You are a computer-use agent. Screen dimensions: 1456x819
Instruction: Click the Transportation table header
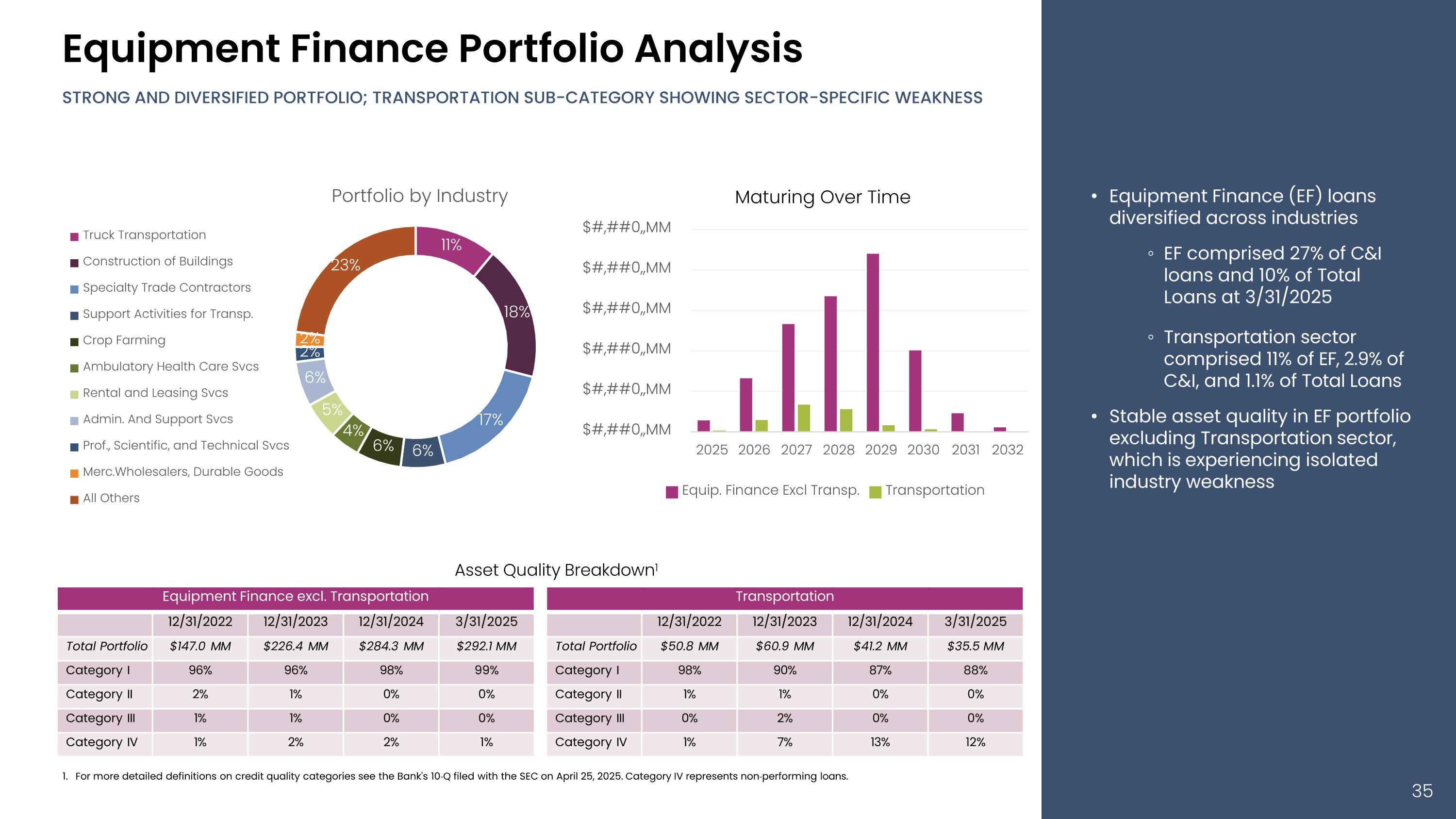(784, 597)
